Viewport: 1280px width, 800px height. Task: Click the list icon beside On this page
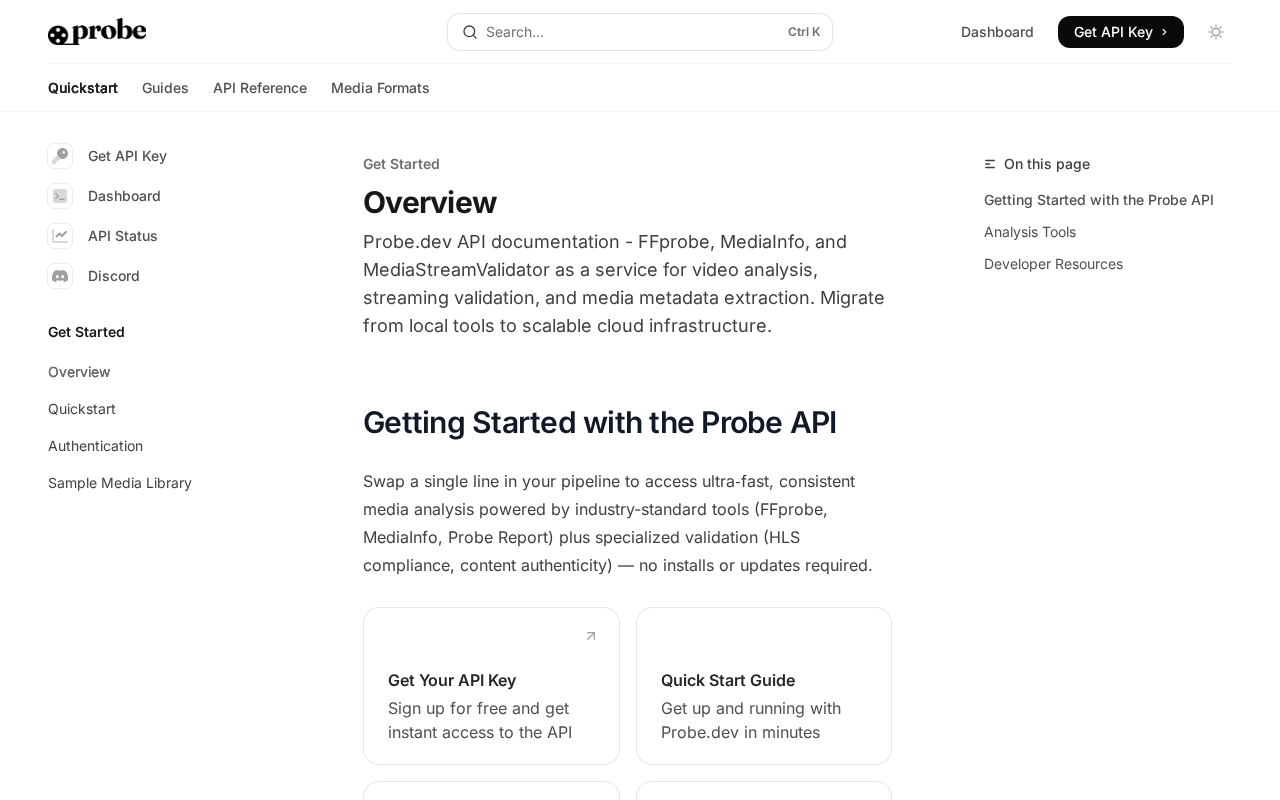(990, 164)
